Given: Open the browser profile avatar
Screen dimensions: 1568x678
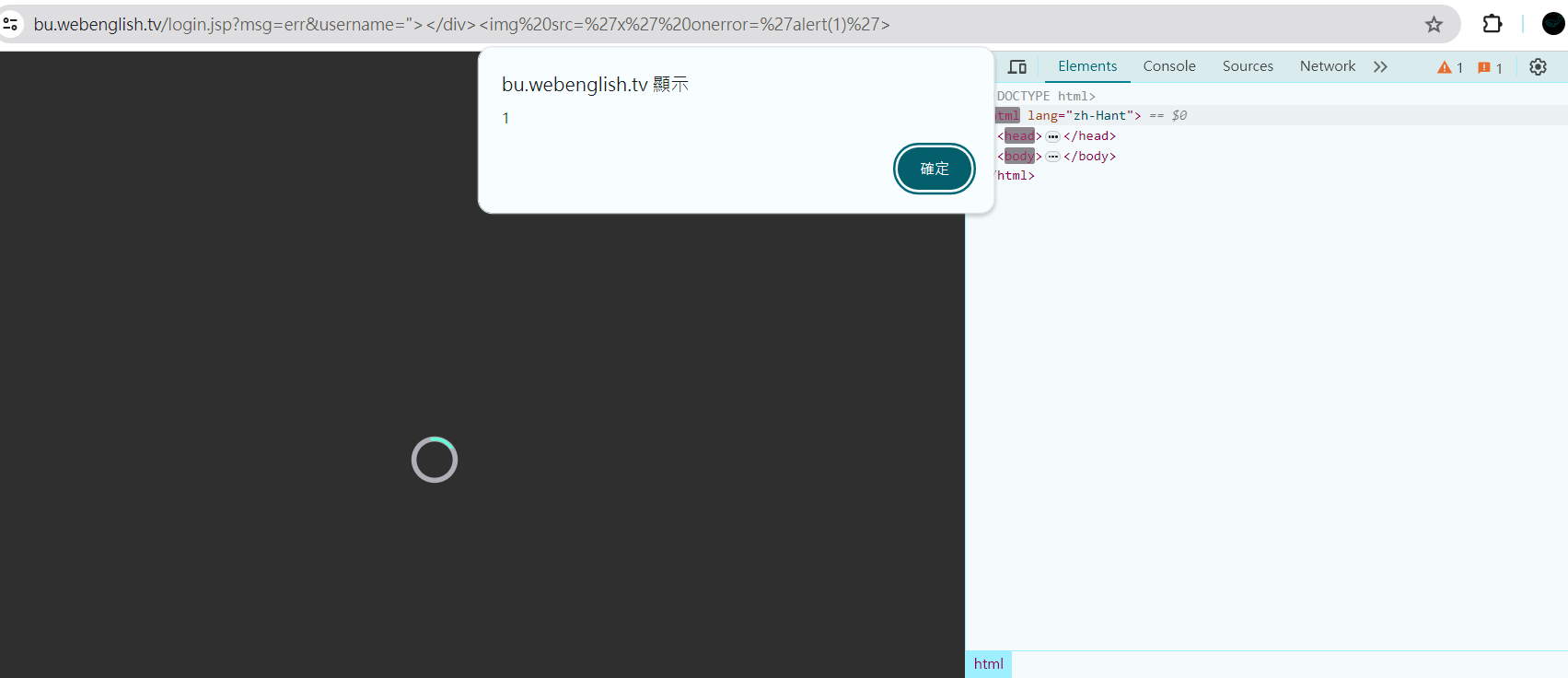Looking at the screenshot, I should (x=1553, y=24).
